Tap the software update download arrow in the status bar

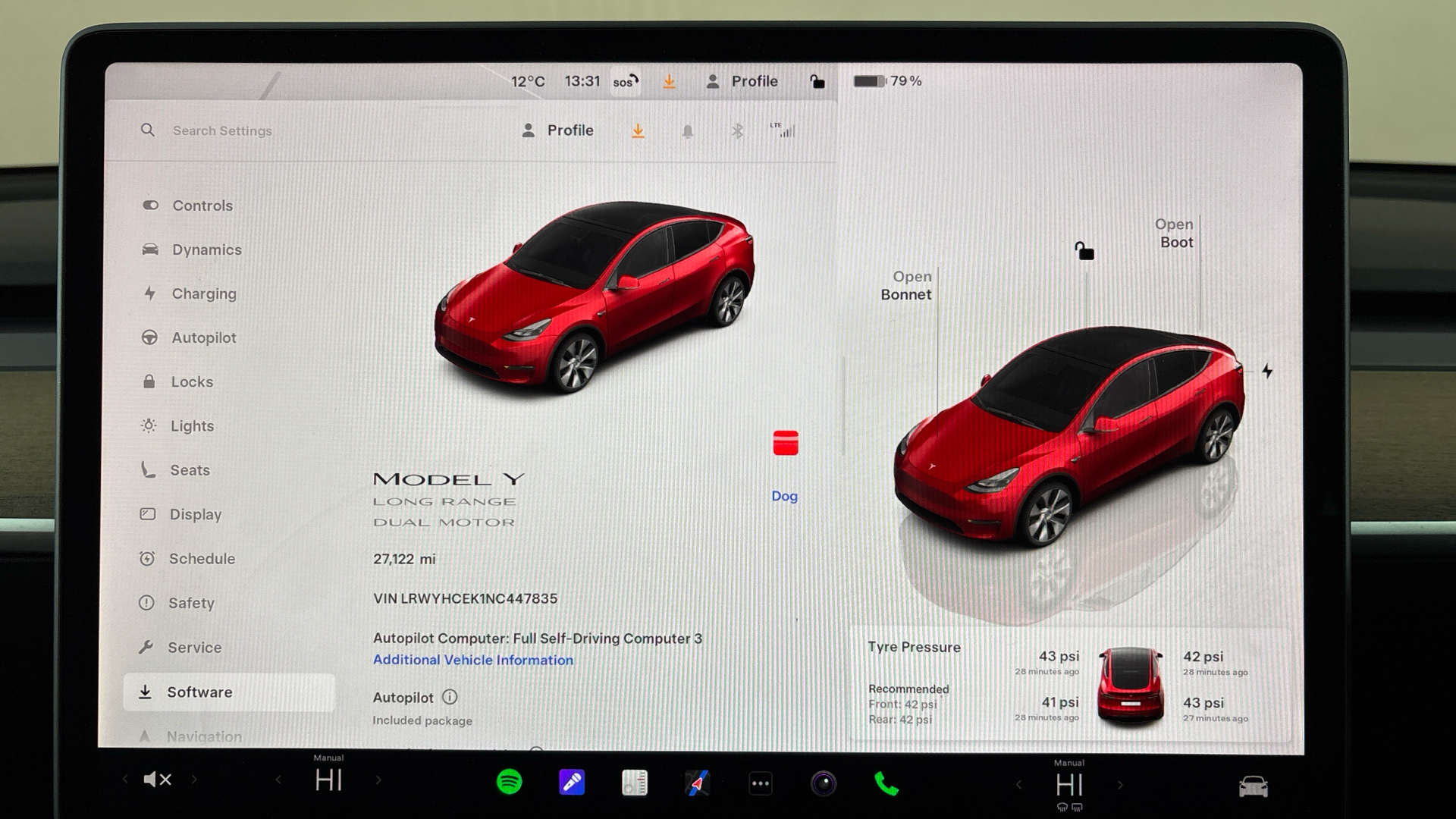click(669, 81)
